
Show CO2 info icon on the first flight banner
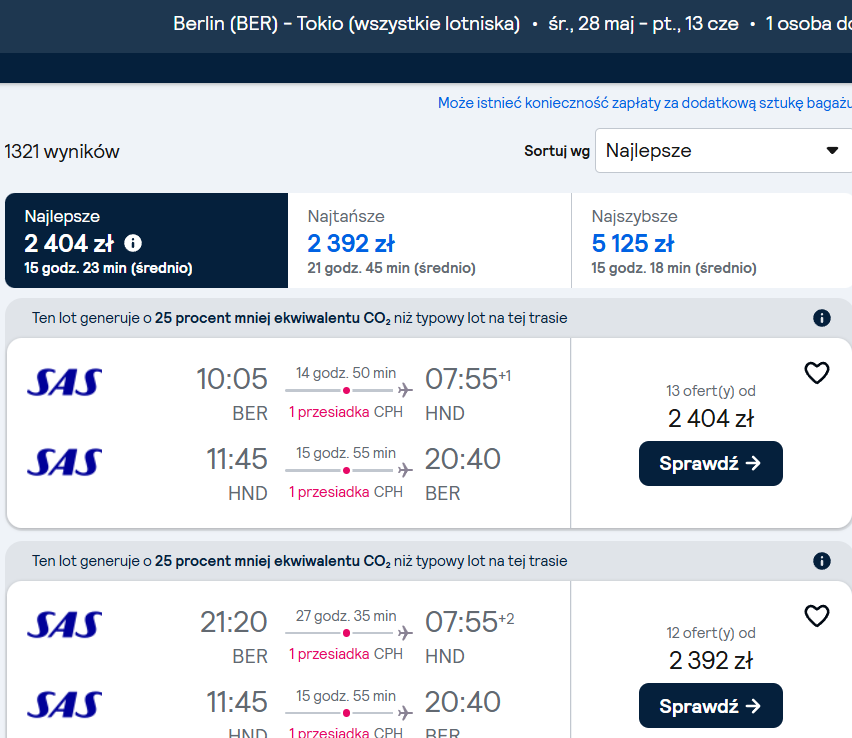pos(822,318)
